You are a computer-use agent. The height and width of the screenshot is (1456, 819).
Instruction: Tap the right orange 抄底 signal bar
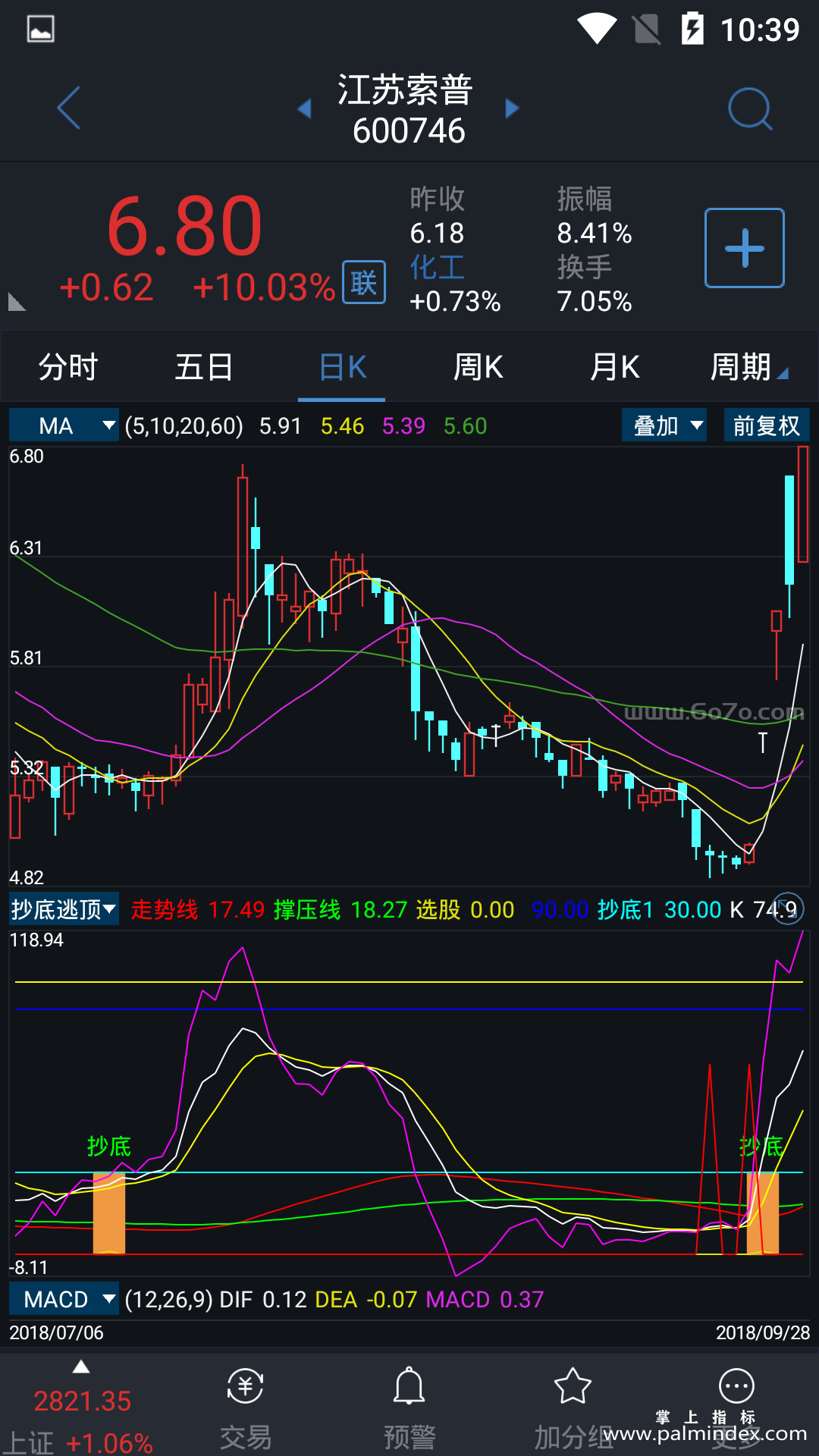(763, 1213)
